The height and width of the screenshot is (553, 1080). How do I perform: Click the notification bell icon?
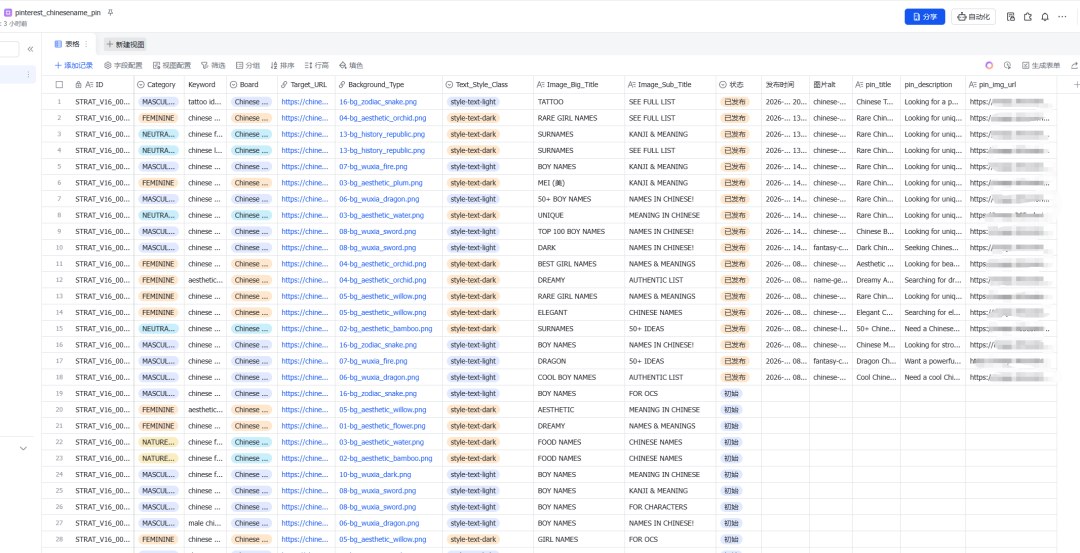click(1045, 17)
